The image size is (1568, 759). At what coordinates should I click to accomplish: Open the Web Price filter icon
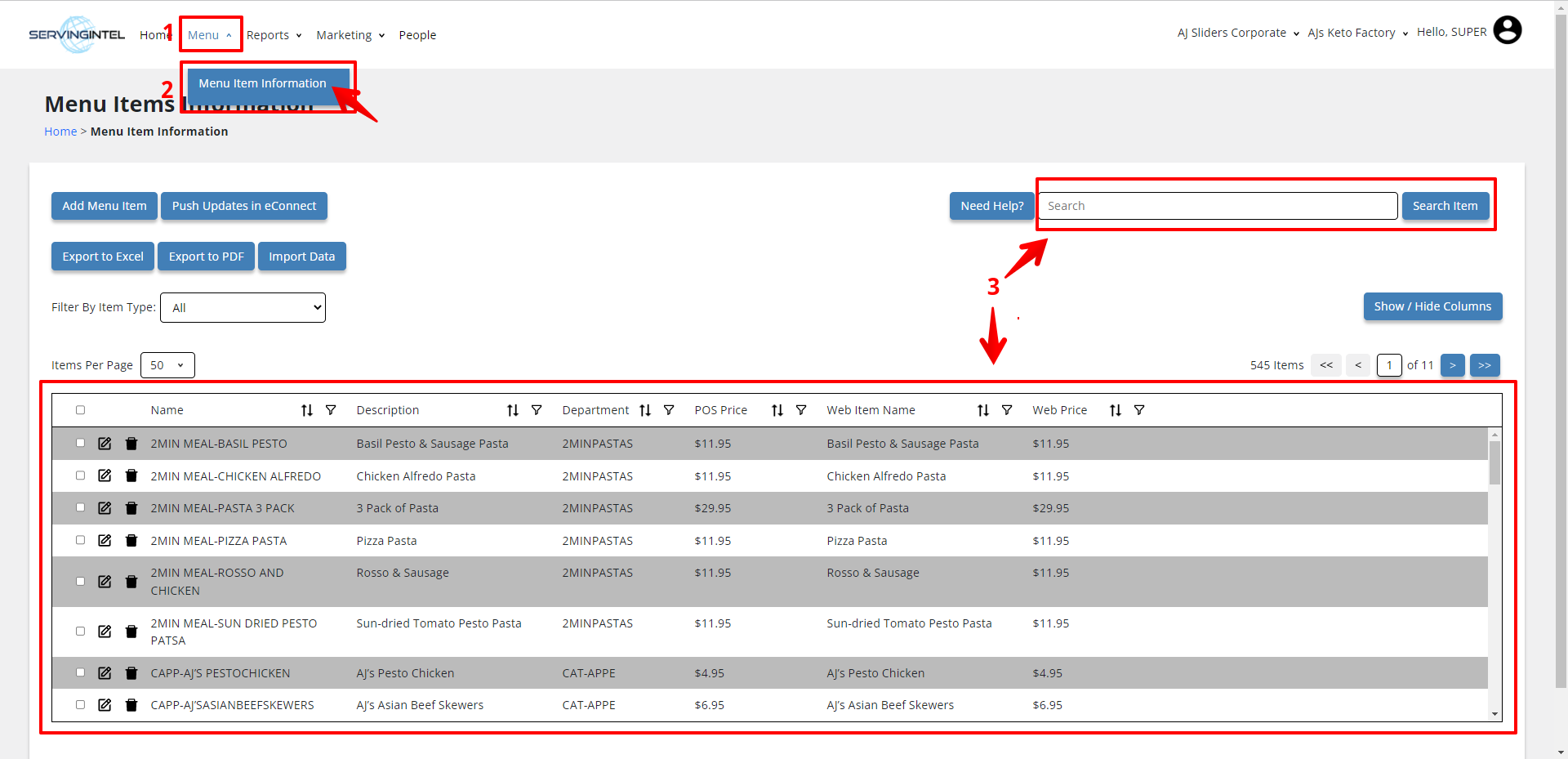coord(1139,410)
